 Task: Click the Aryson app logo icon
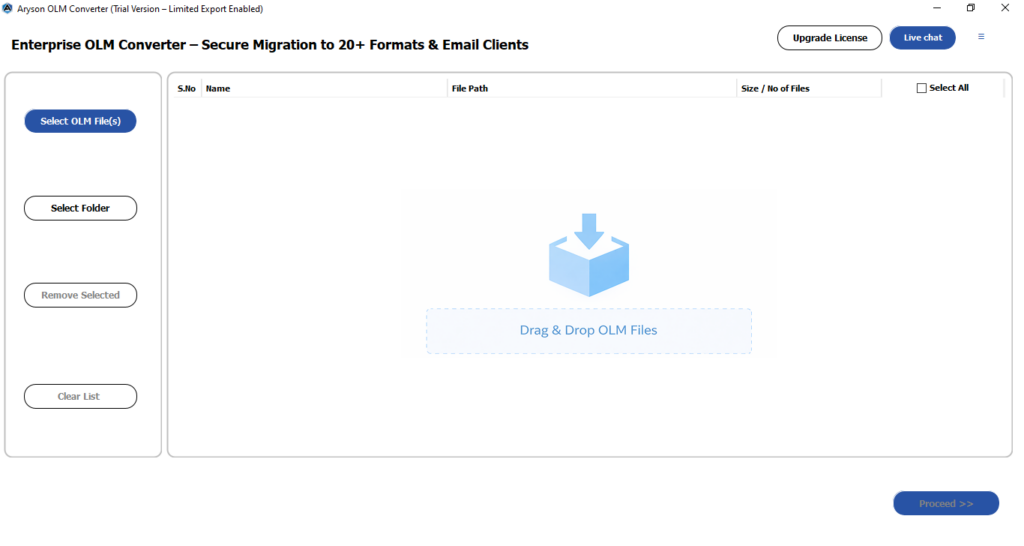pyautogui.click(x=7, y=8)
